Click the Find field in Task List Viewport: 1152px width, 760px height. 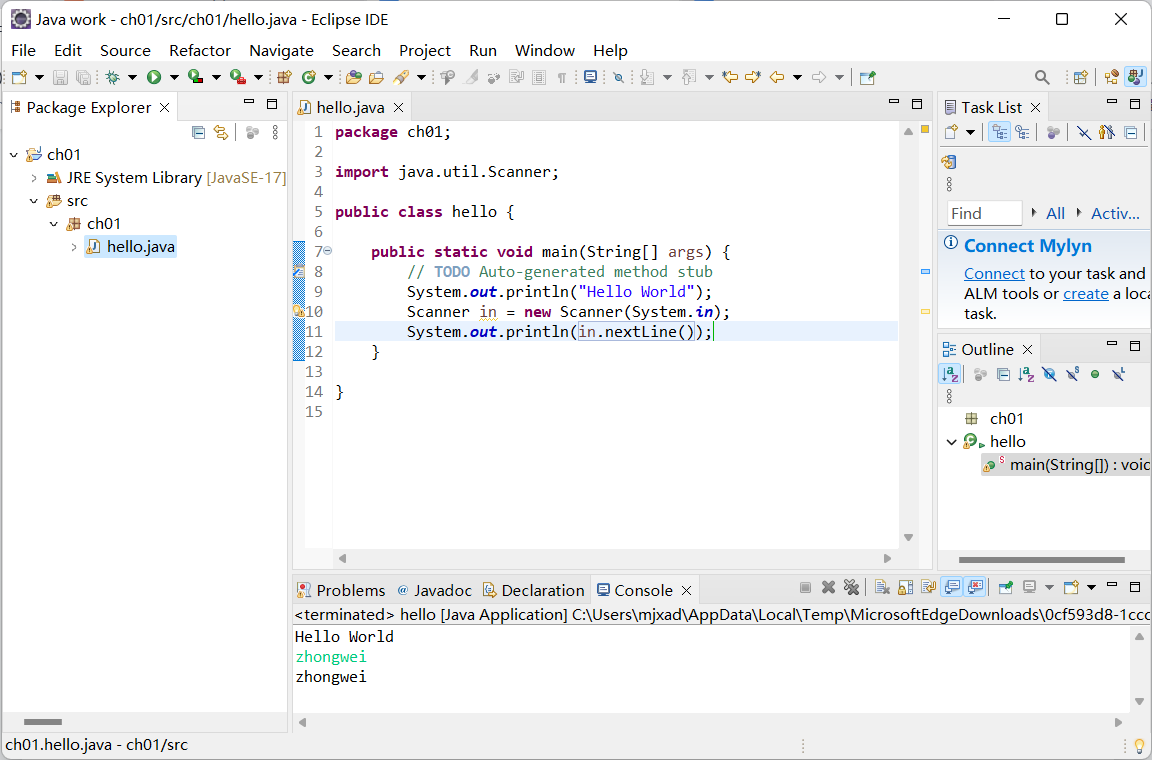984,214
